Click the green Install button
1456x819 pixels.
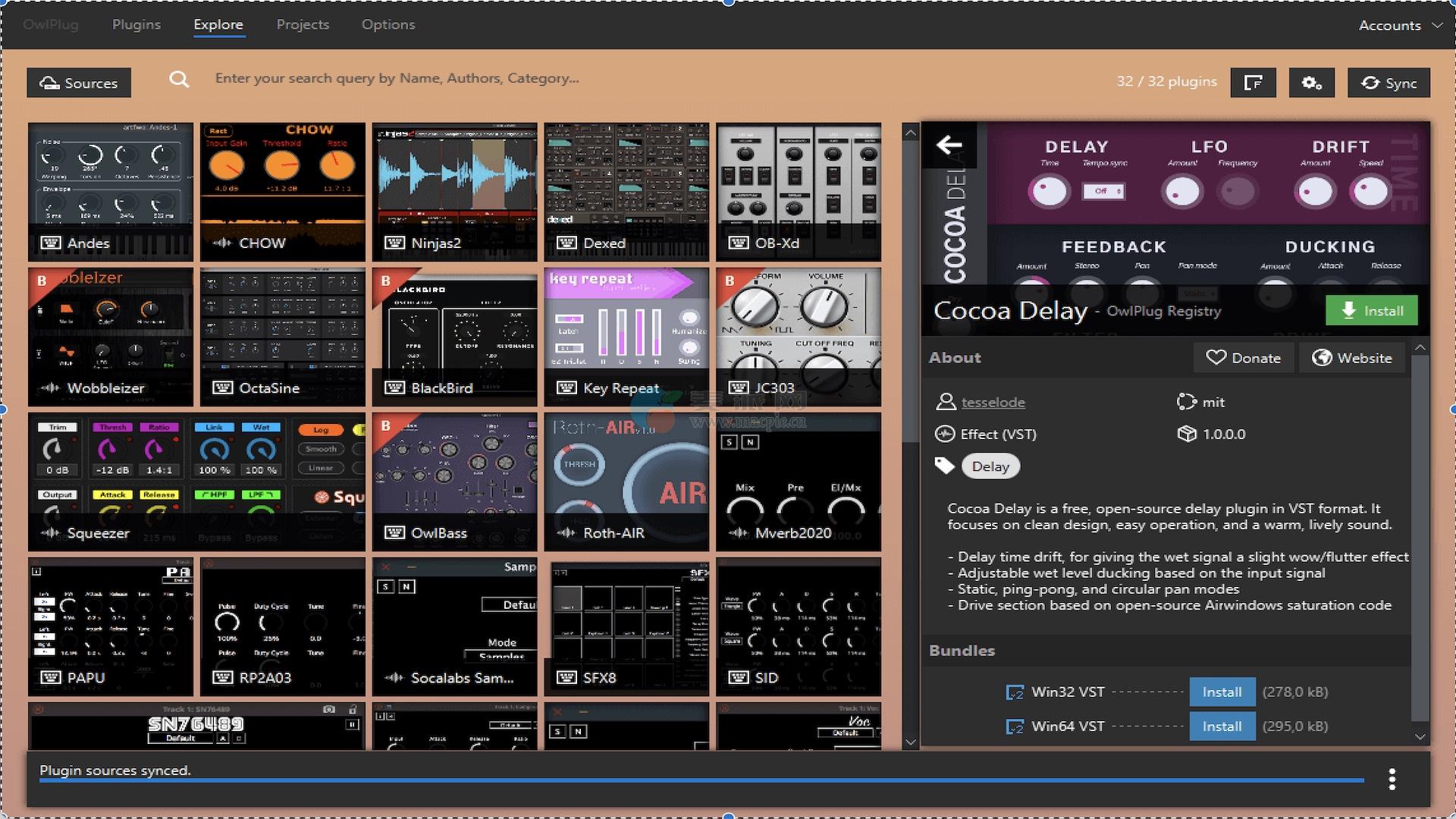coord(1371,310)
